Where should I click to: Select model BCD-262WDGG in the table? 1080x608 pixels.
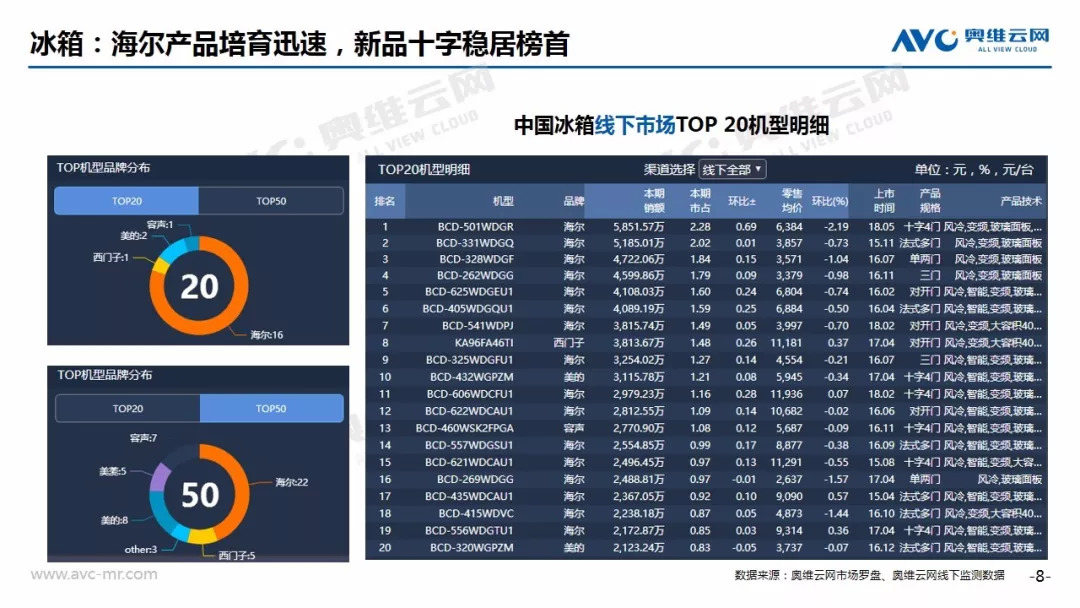476,275
